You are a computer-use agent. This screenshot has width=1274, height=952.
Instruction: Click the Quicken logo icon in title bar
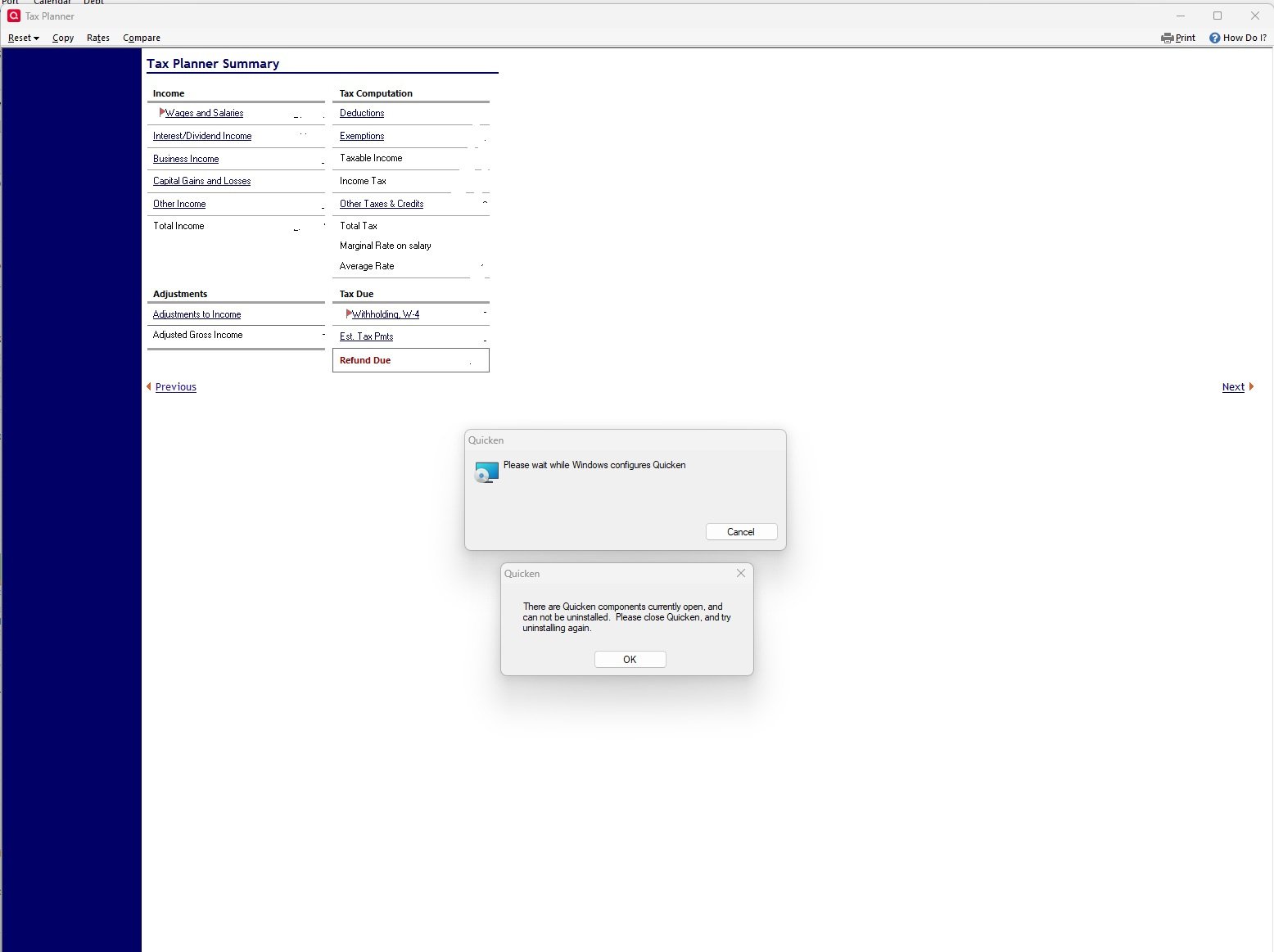(x=13, y=16)
